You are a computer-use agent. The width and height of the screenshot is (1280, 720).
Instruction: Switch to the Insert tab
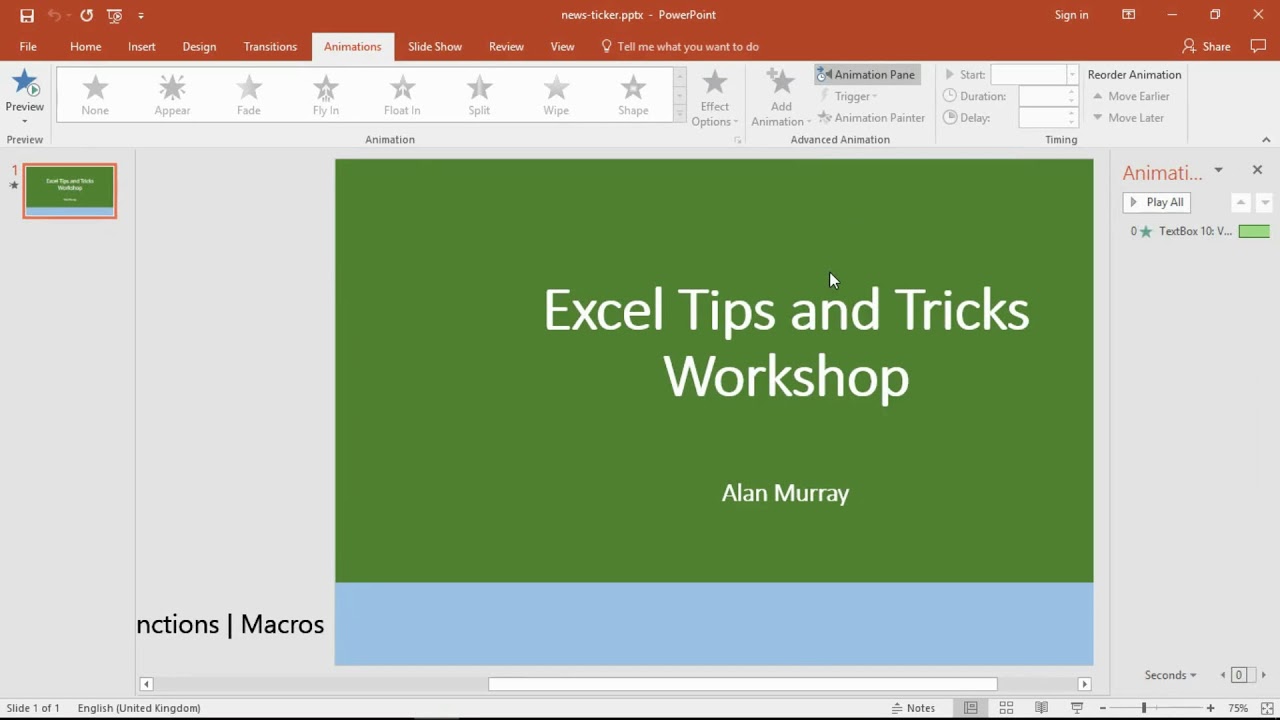[142, 47]
